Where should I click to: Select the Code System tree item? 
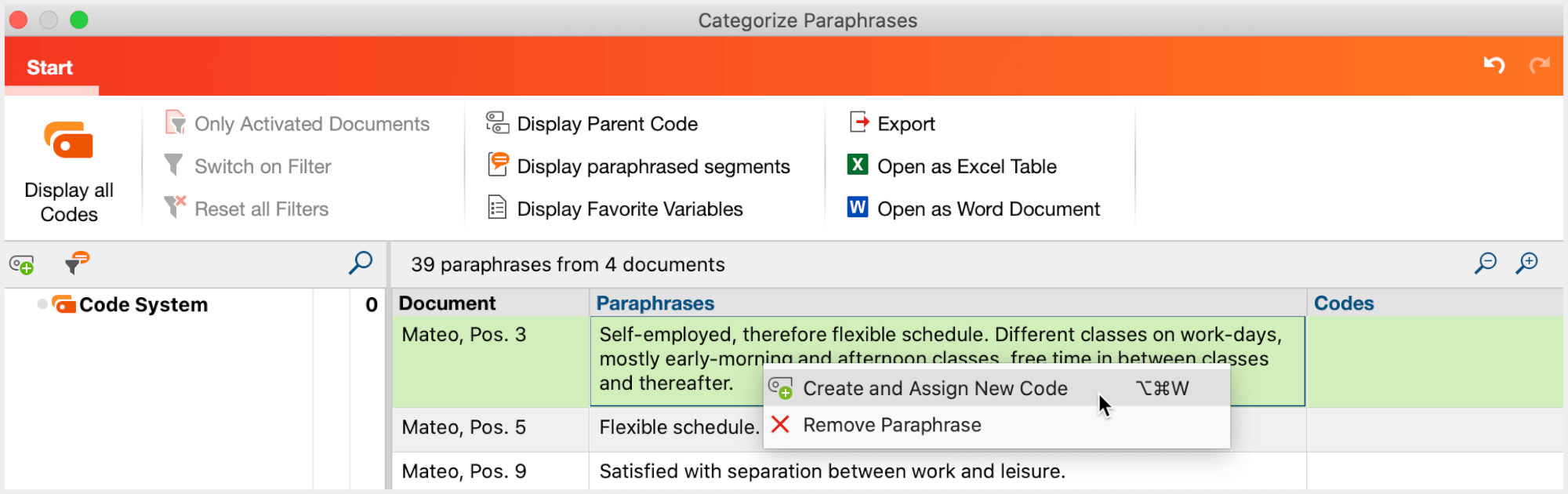point(143,304)
